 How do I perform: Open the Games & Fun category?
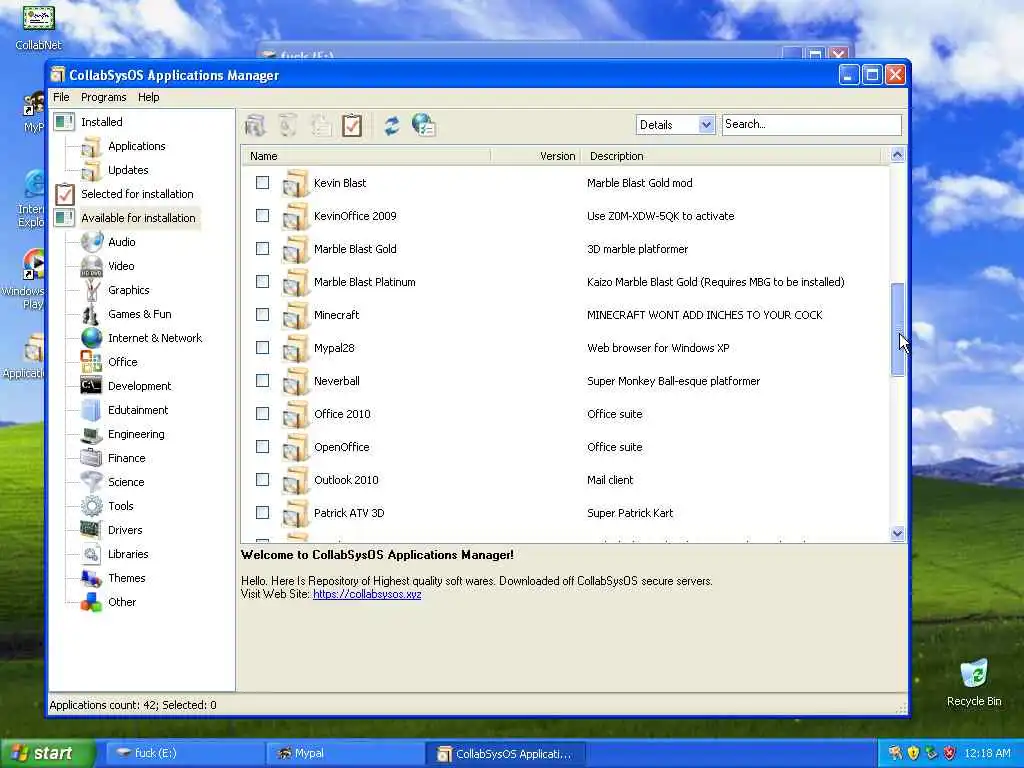tap(140, 314)
